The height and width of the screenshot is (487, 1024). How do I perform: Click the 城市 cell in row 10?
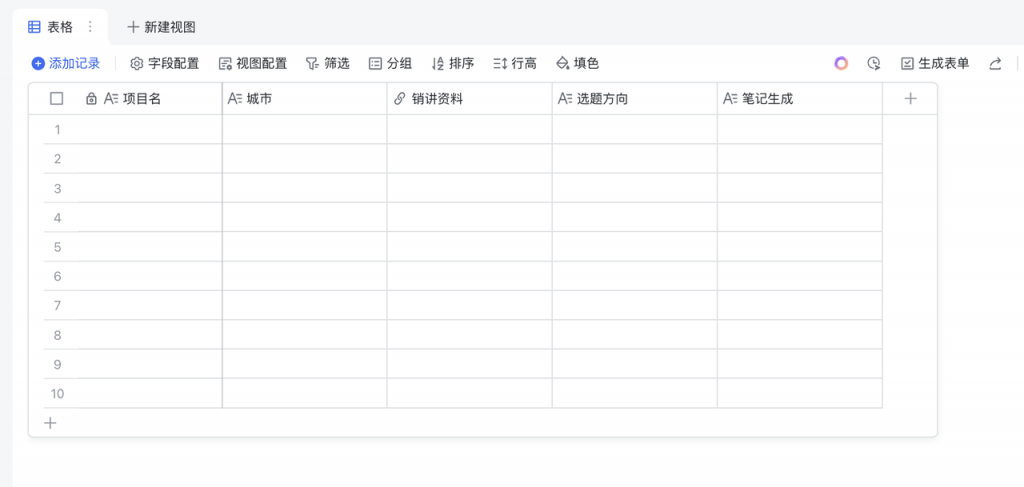(304, 394)
